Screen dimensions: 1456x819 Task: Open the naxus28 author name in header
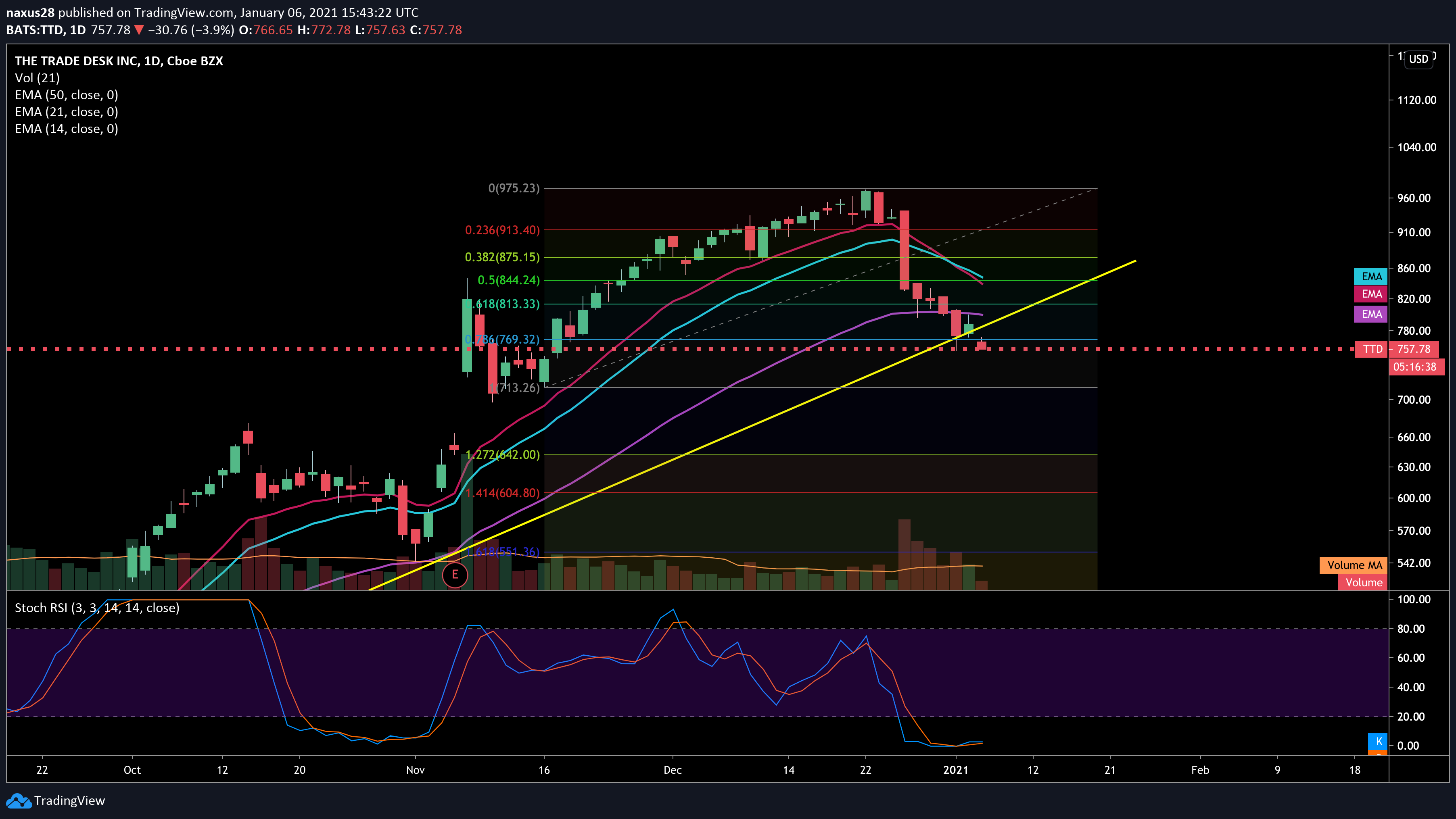tap(30, 13)
